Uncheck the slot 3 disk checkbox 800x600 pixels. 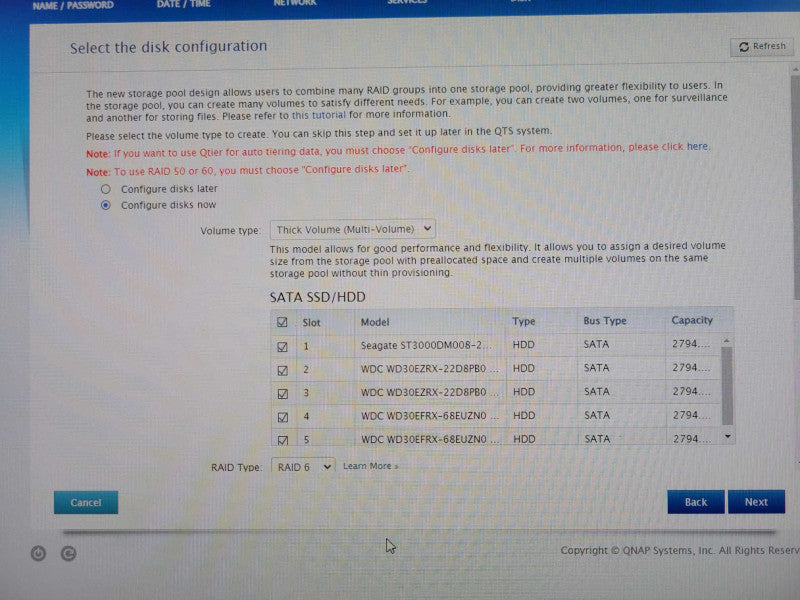282,394
